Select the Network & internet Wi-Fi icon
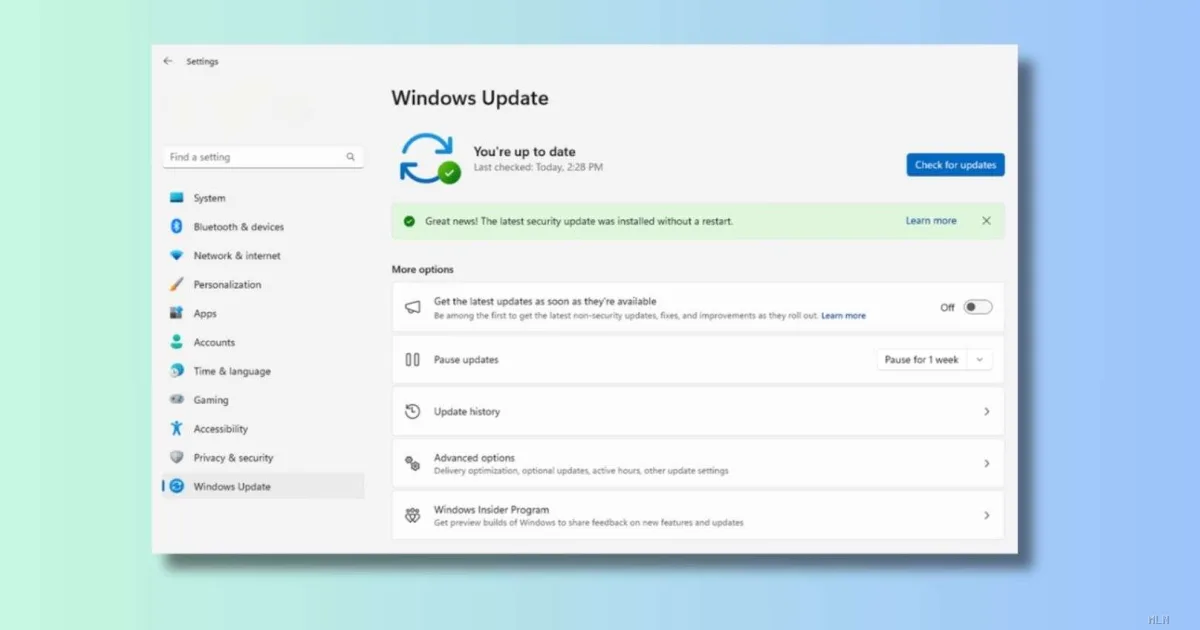The image size is (1200, 630). (177, 256)
